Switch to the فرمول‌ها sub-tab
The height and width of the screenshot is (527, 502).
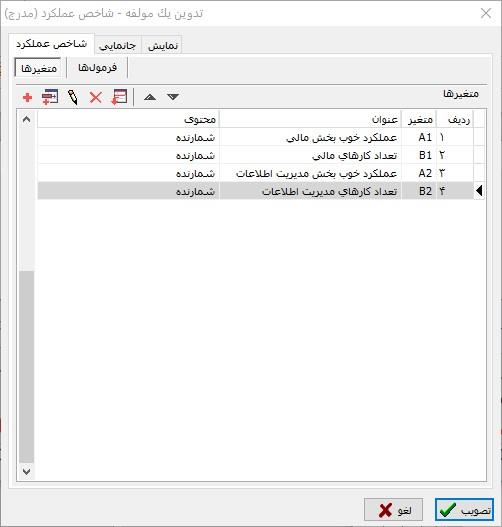point(97,68)
